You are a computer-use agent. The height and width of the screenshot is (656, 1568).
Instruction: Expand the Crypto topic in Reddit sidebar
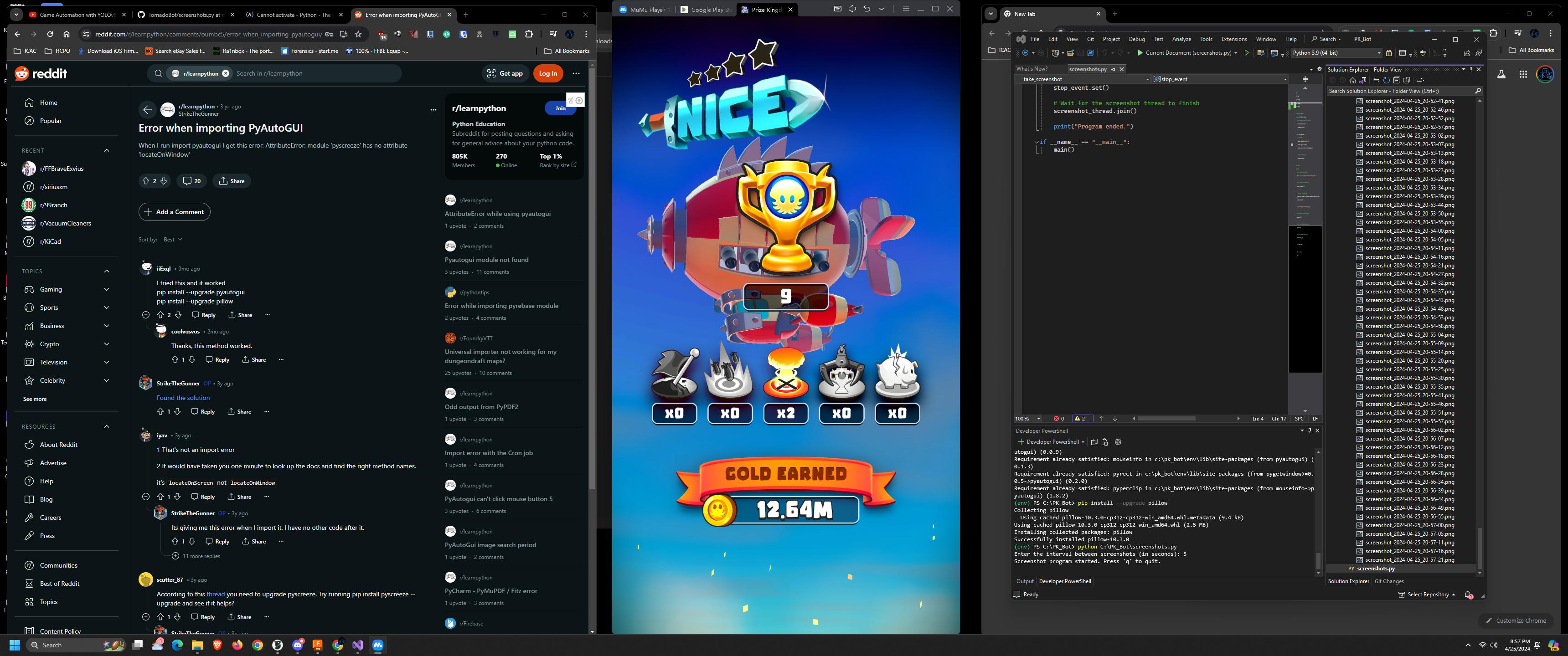click(x=107, y=344)
